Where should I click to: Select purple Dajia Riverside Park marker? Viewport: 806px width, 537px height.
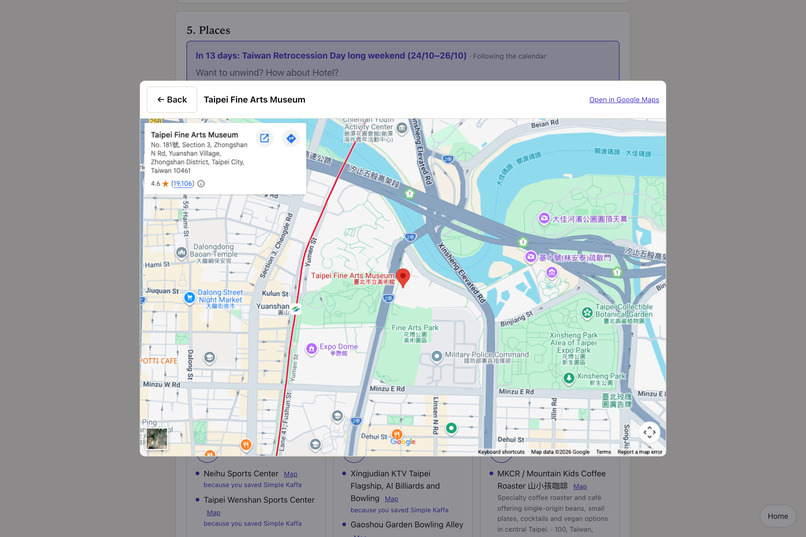[x=544, y=219]
